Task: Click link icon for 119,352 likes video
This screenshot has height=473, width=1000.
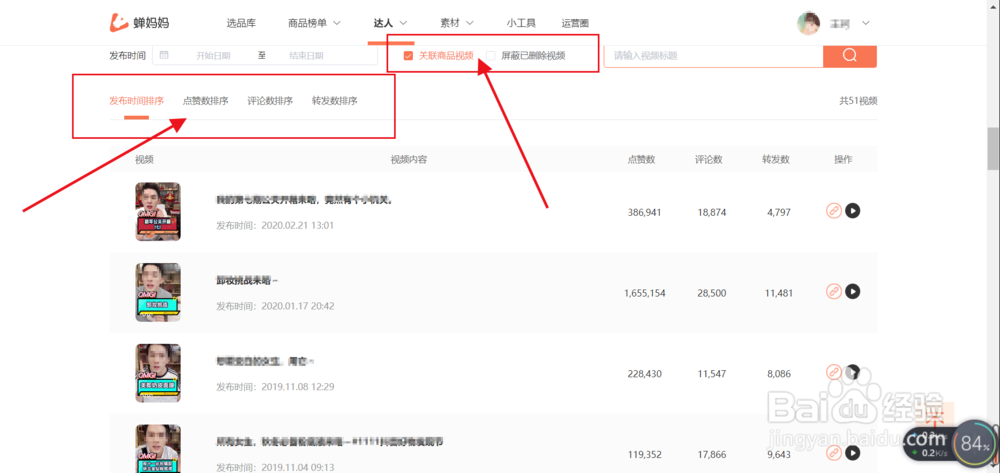Action: pos(834,453)
